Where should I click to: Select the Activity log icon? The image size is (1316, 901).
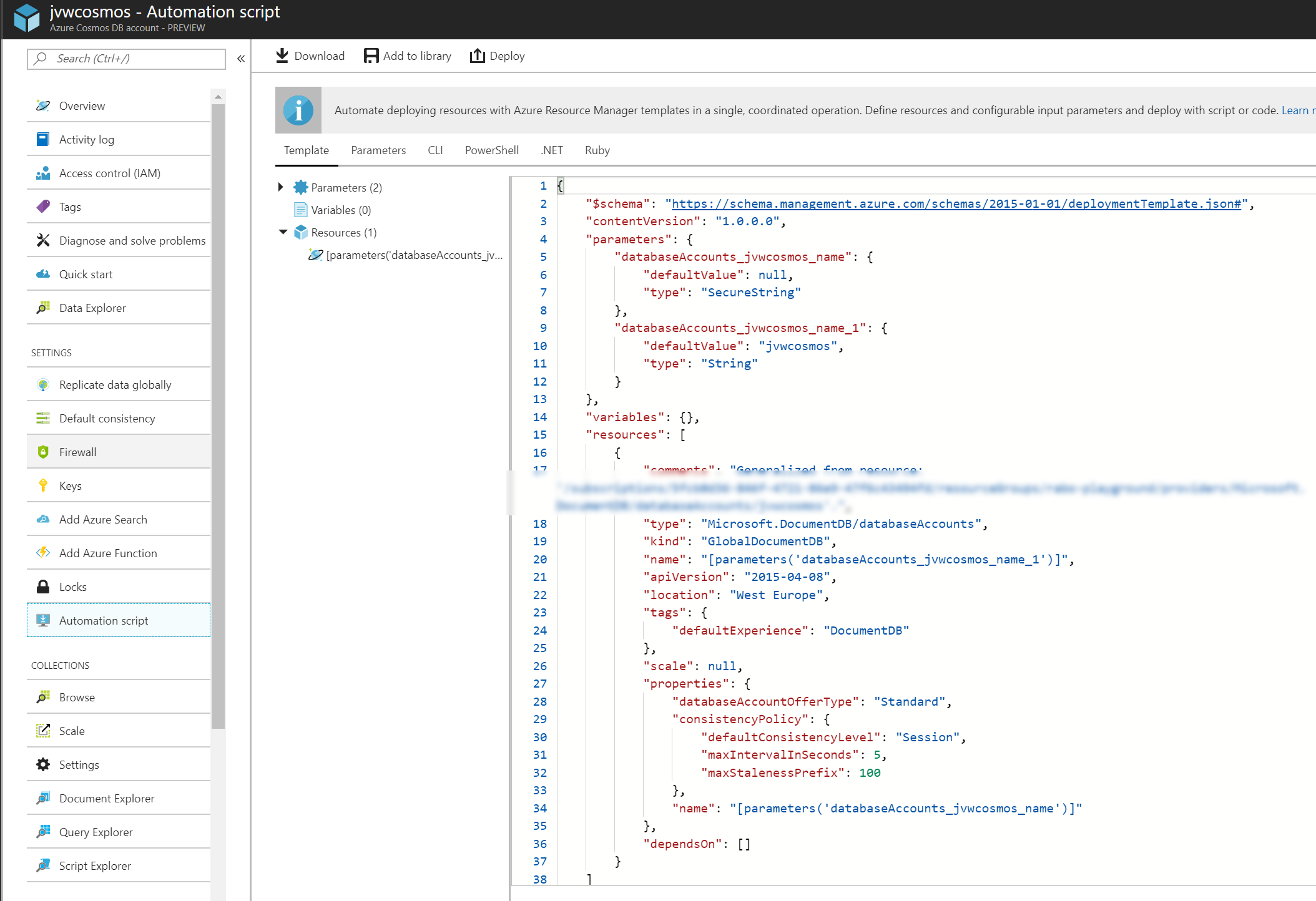(x=42, y=139)
